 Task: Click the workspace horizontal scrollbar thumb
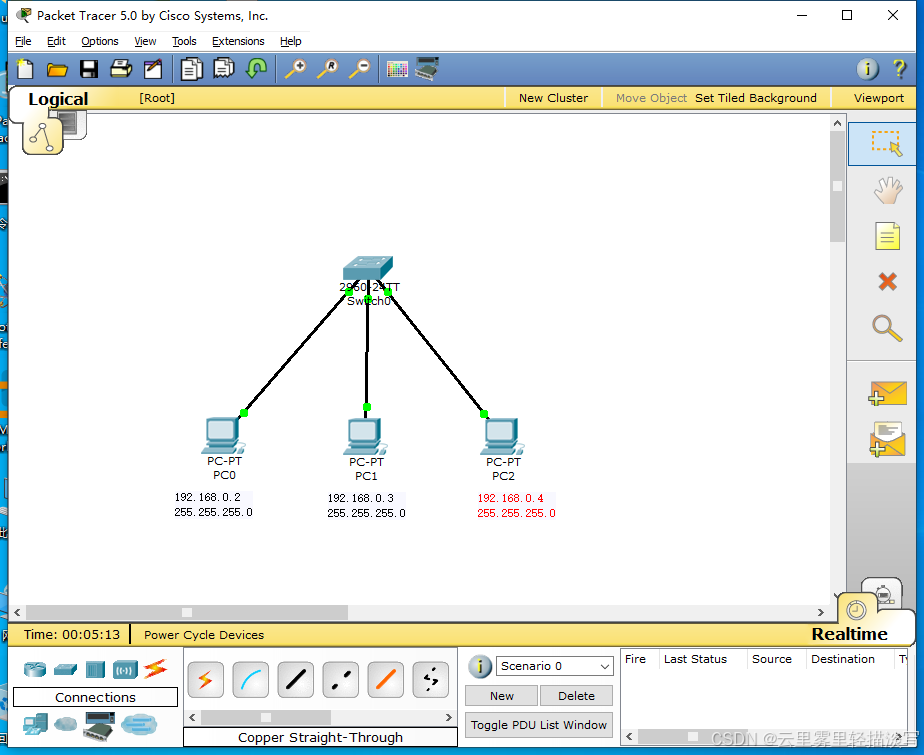click(x=187, y=612)
